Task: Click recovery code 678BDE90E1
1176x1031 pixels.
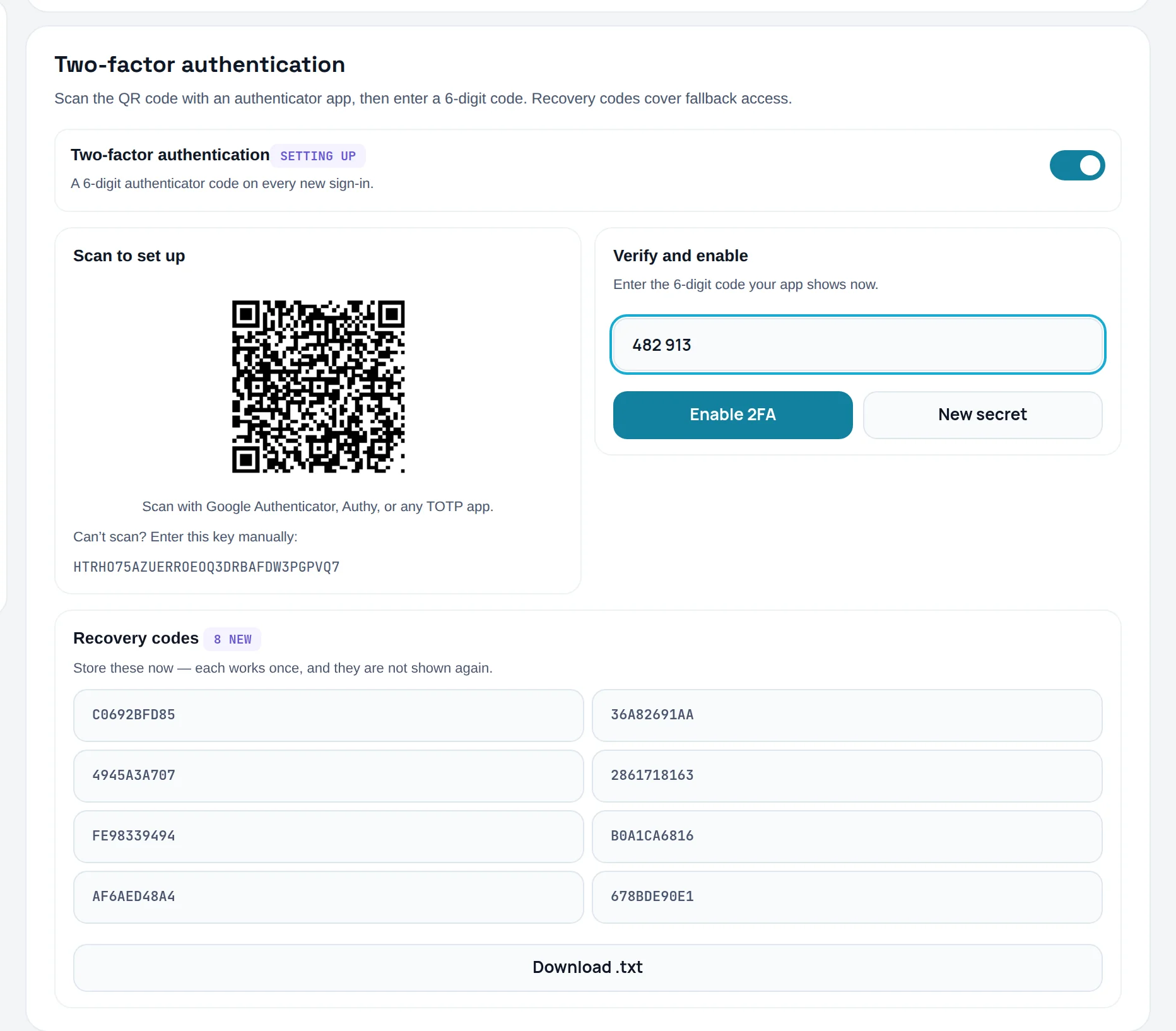Action: pyautogui.click(x=847, y=897)
